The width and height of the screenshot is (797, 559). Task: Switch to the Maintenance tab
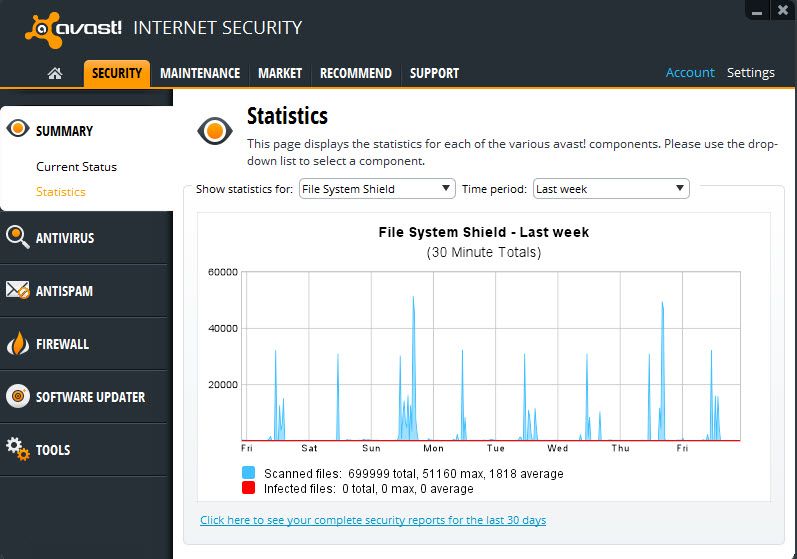point(200,73)
